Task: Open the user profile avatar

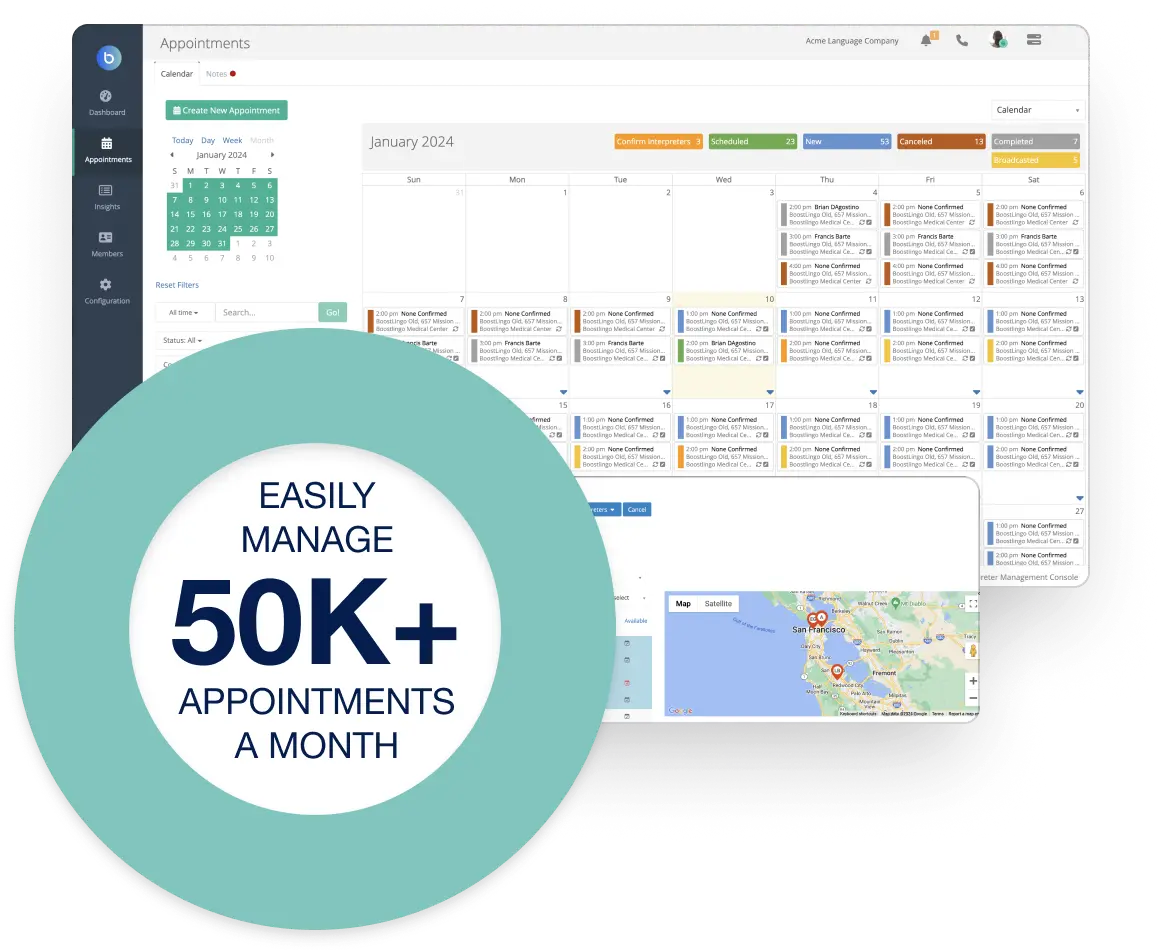Action: (997, 39)
